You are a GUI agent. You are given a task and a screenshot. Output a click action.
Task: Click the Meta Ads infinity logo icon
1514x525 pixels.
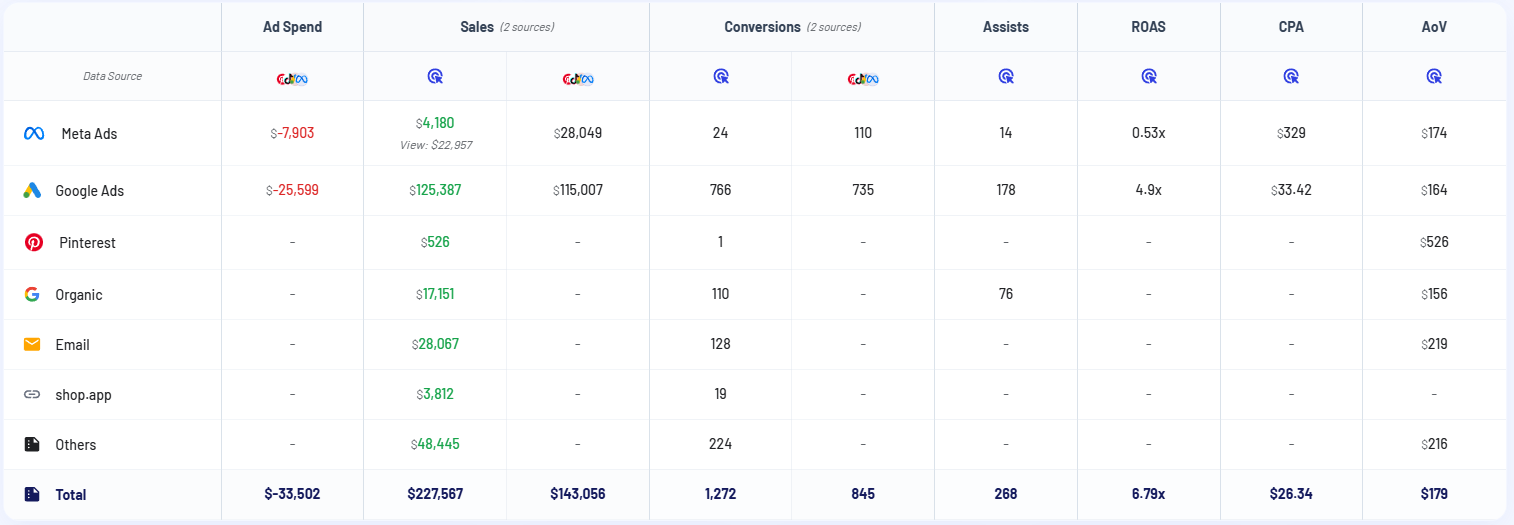coord(34,133)
